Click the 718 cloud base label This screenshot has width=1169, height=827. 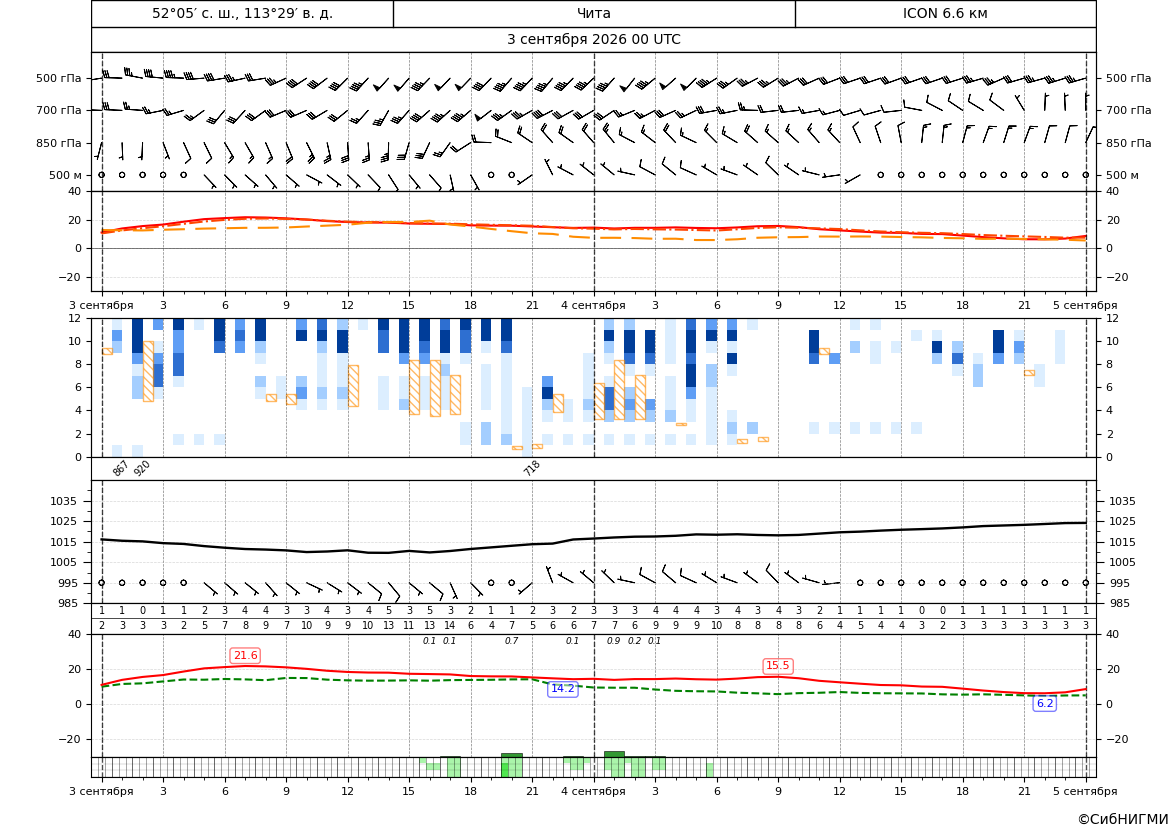click(x=532, y=468)
